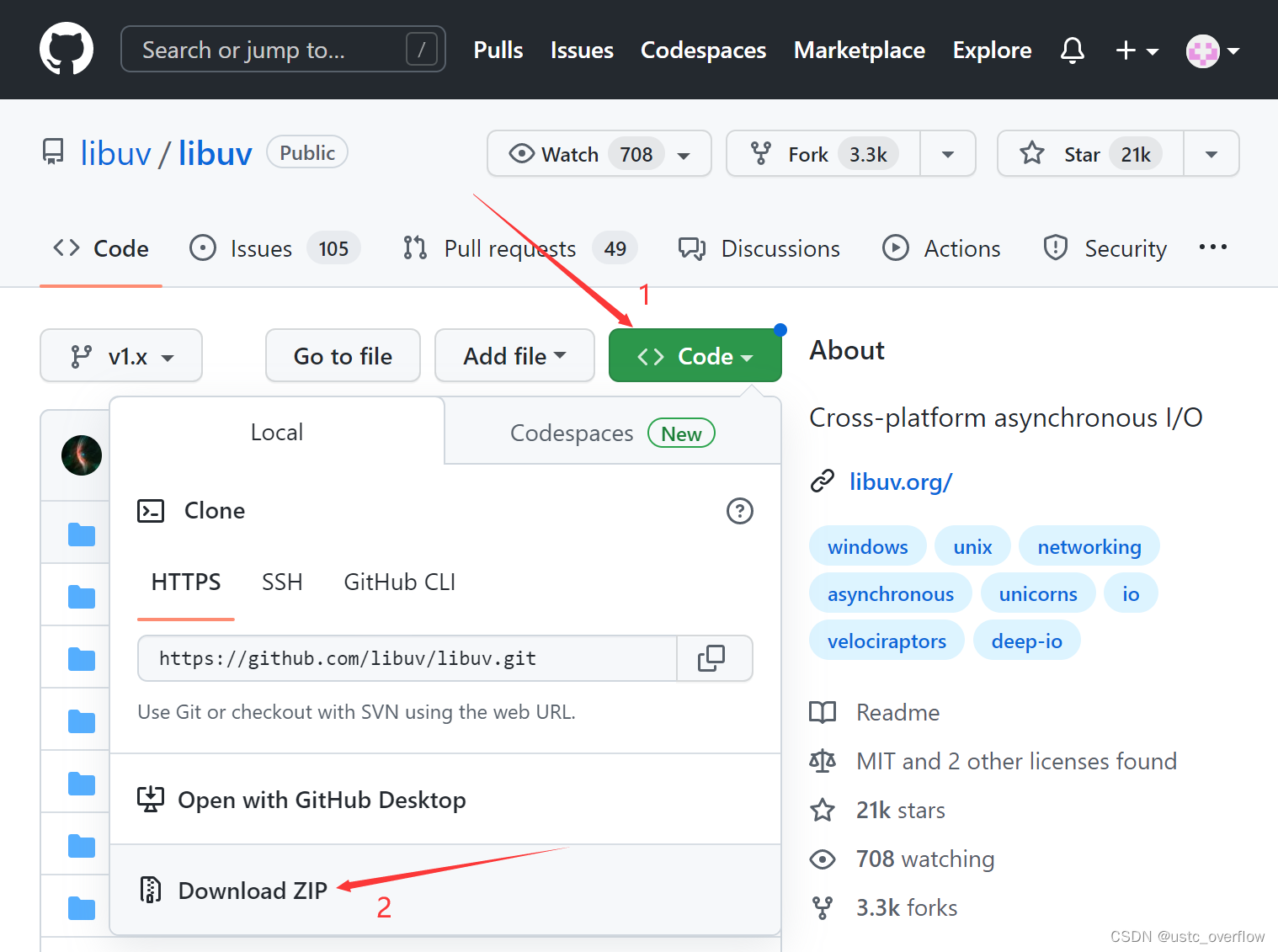Image resolution: width=1278 pixels, height=952 pixels.
Task: Expand the Watch options caret
Action: point(684,155)
